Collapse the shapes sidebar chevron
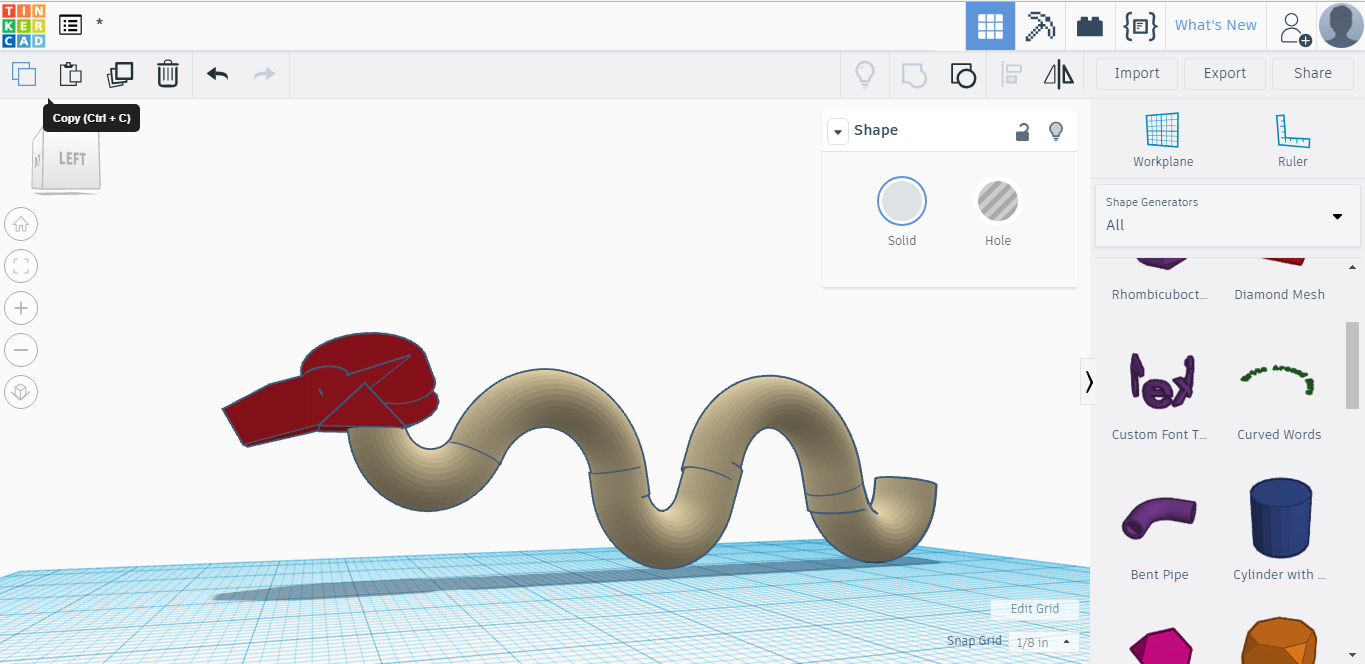Screen dimensions: 1365x664 pyautogui.click(x=1088, y=381)
